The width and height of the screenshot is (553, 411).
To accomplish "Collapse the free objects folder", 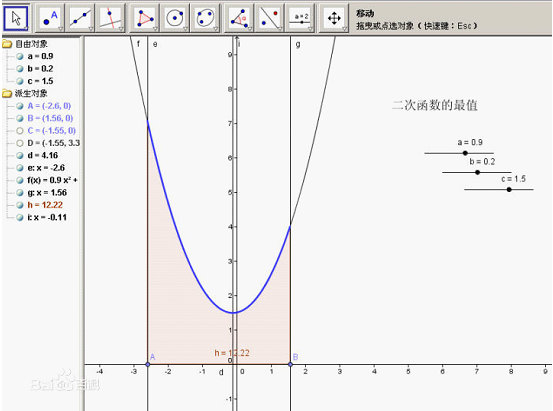I will [x=7, y=44].
